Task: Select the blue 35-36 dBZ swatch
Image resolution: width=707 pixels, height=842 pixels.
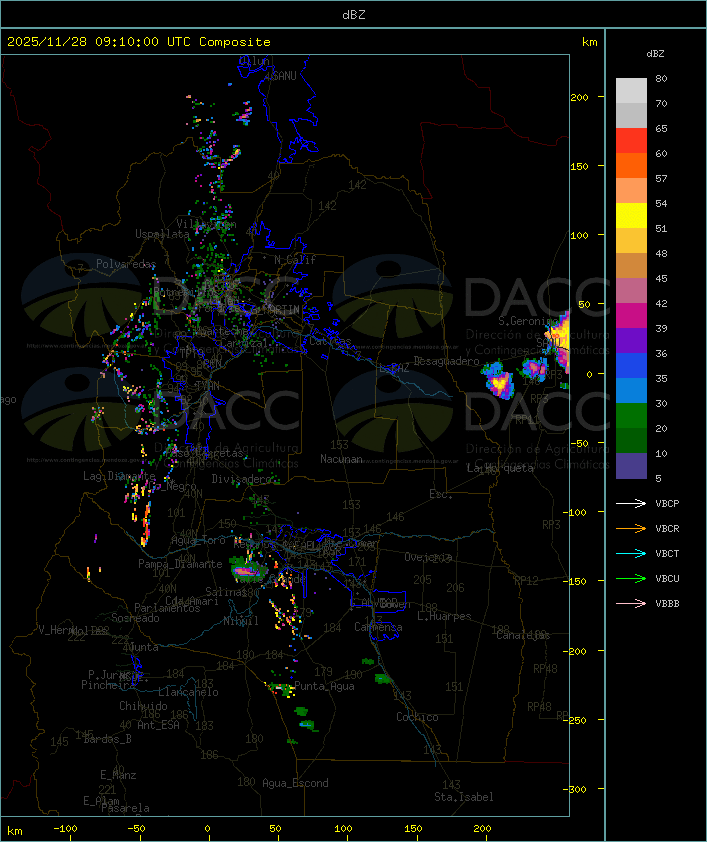Action: pyautogui.click(x=631, y=366)
